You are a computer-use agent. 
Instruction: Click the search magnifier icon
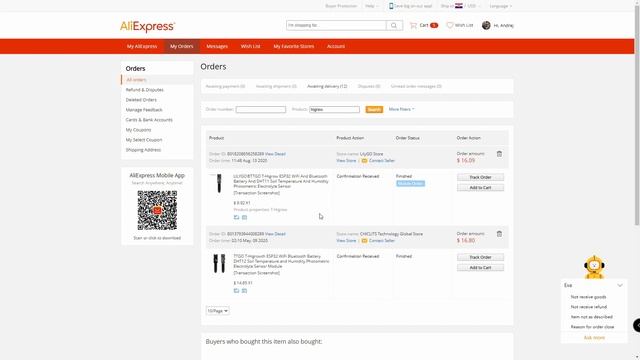394,25
